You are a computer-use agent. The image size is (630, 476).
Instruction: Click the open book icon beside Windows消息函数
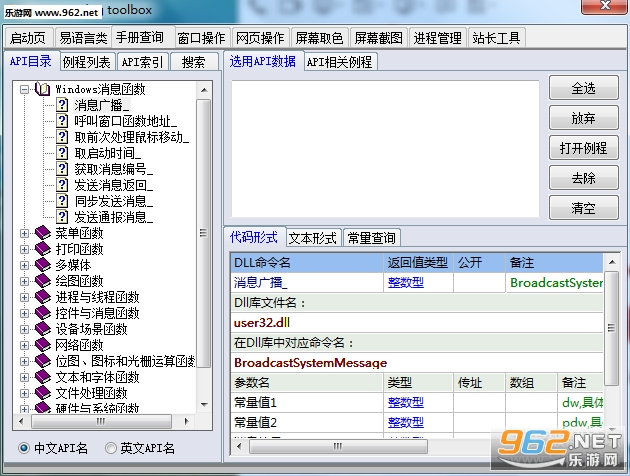[43, 89]
